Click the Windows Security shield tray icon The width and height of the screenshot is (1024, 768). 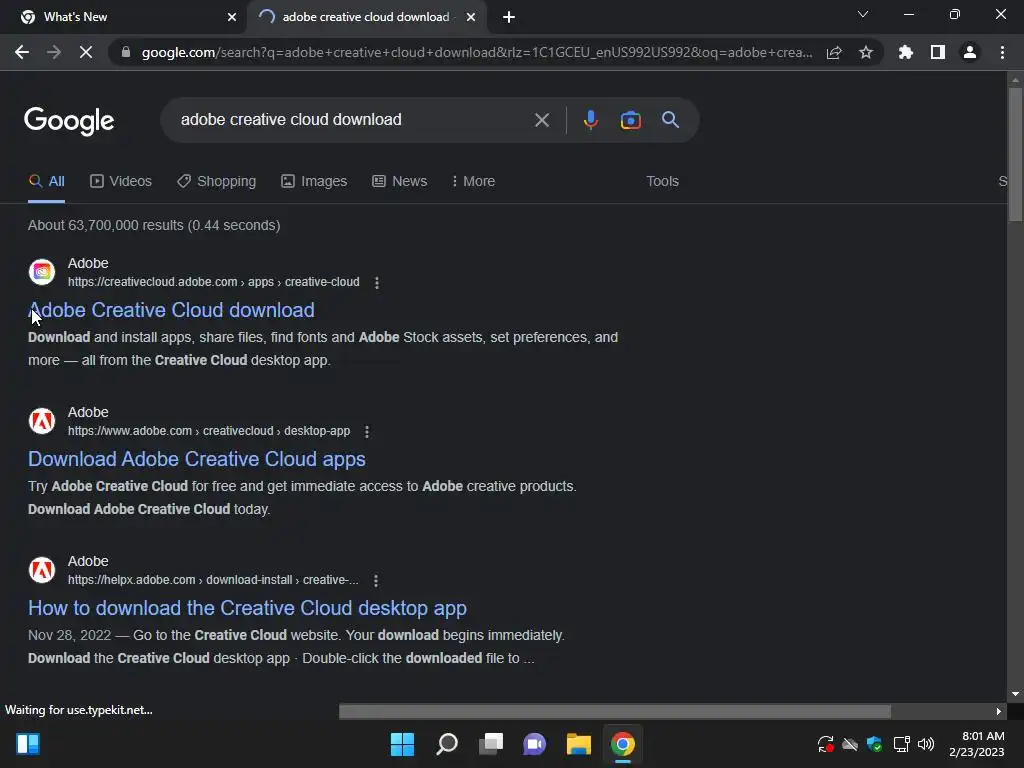[874, 744]
